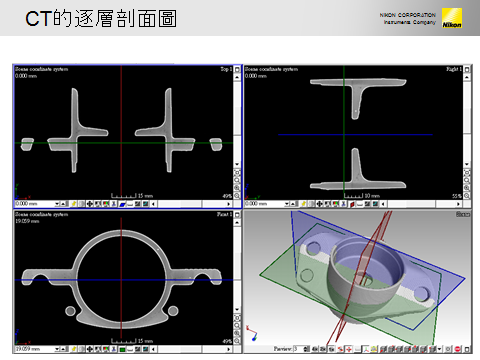Screen dimensions: 480x360
Task: Select the pan/move tool in Top view toolbar
Action: coord(90,204)
